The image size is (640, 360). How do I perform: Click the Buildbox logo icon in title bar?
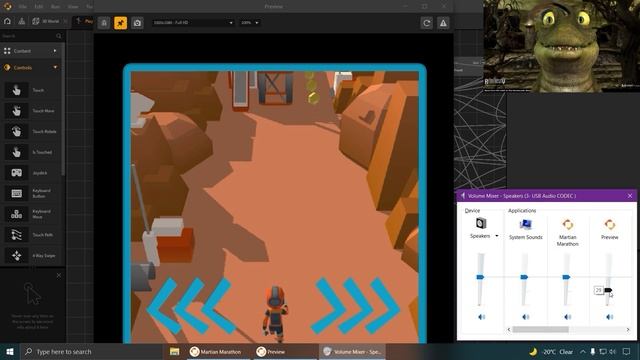7,6
